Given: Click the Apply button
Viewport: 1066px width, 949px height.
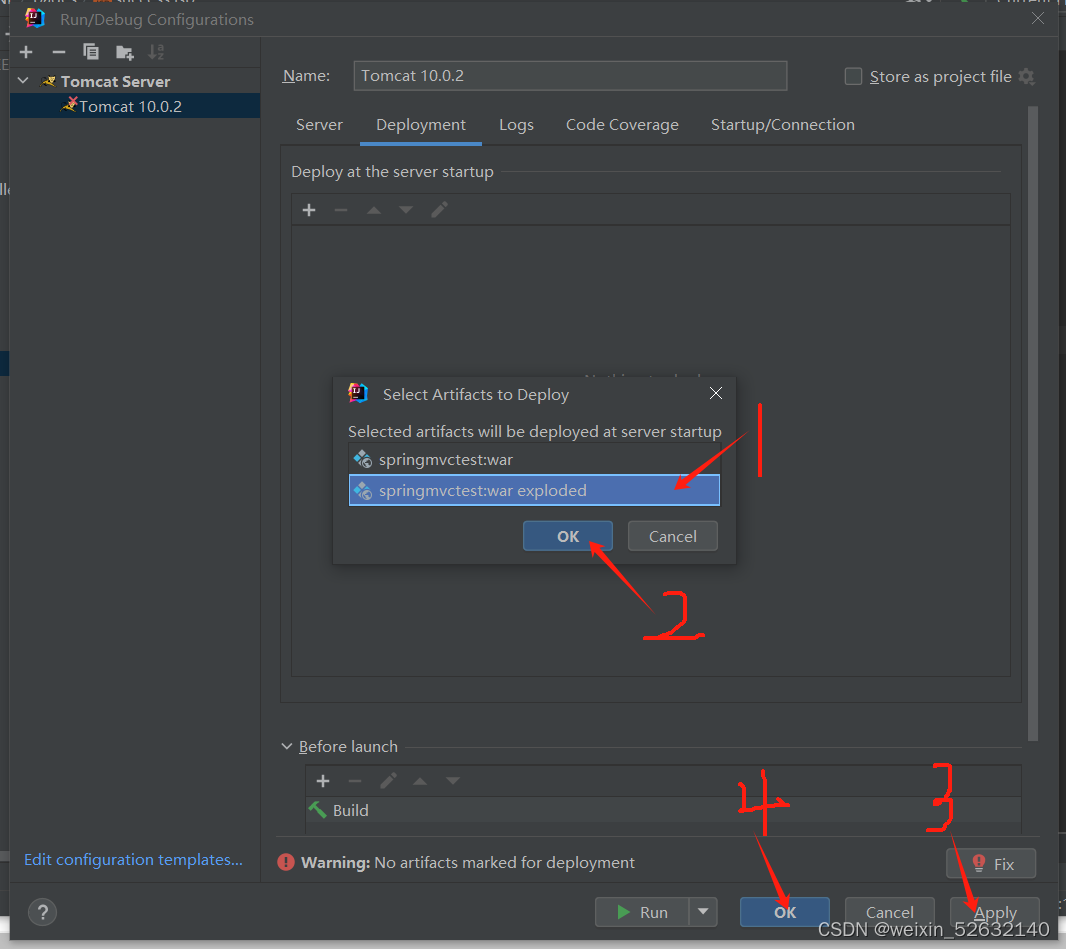Looking at the screenshot, I should click(995, 912).
